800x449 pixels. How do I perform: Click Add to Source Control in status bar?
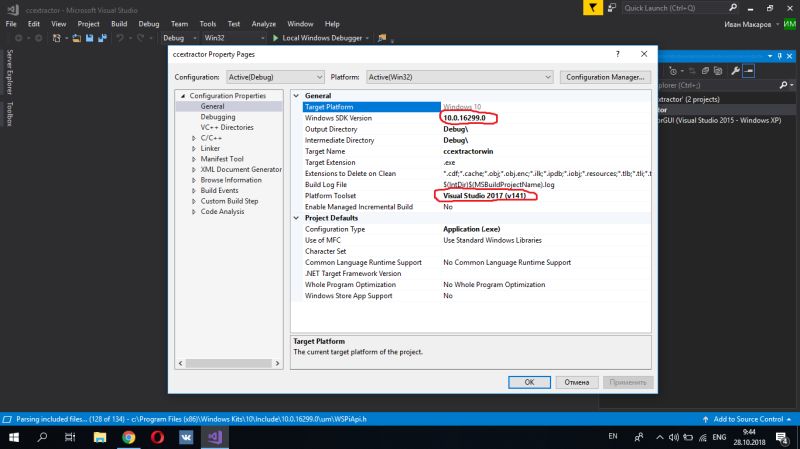(x=748, y=419)
